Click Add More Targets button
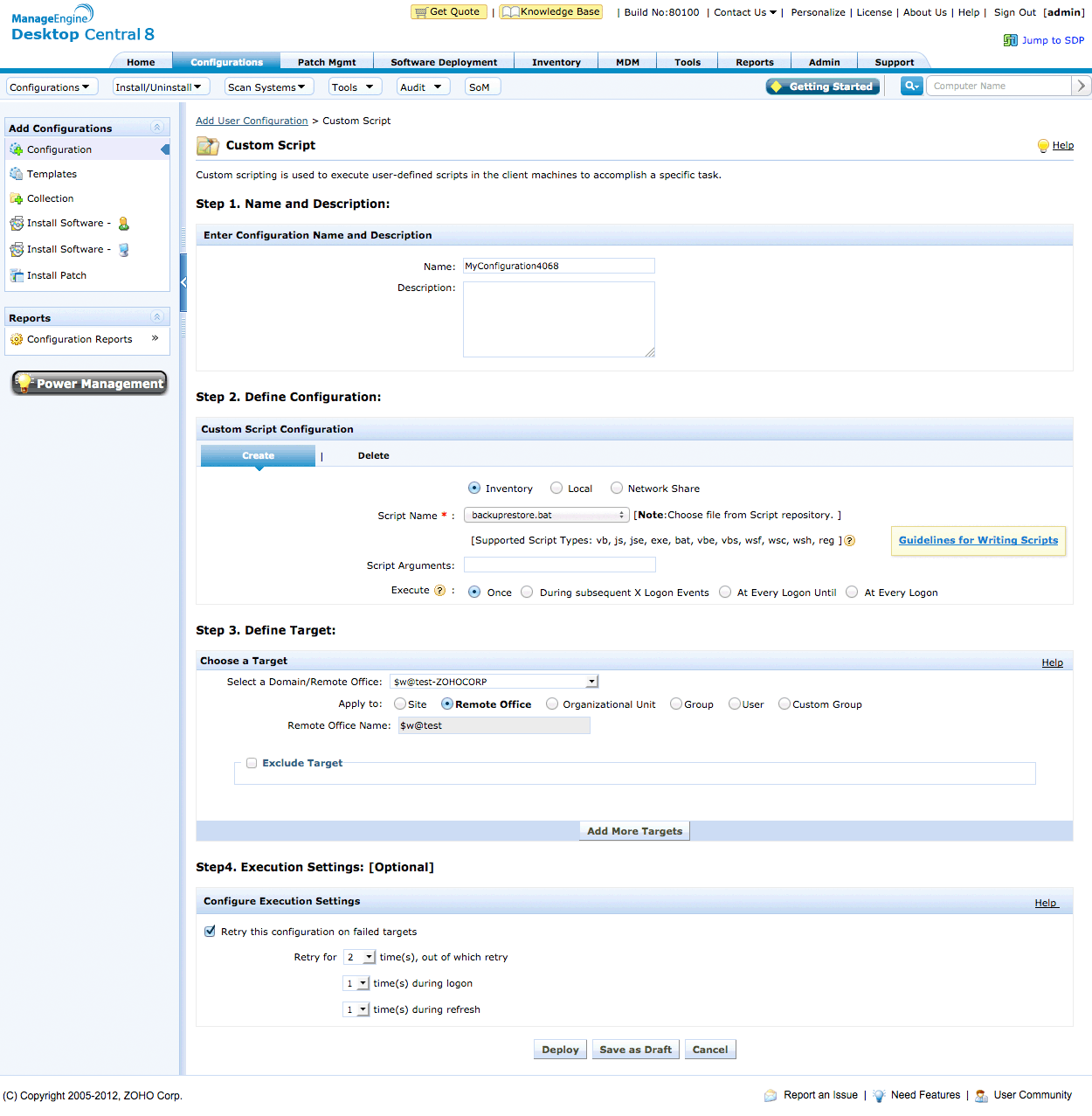 634,831
